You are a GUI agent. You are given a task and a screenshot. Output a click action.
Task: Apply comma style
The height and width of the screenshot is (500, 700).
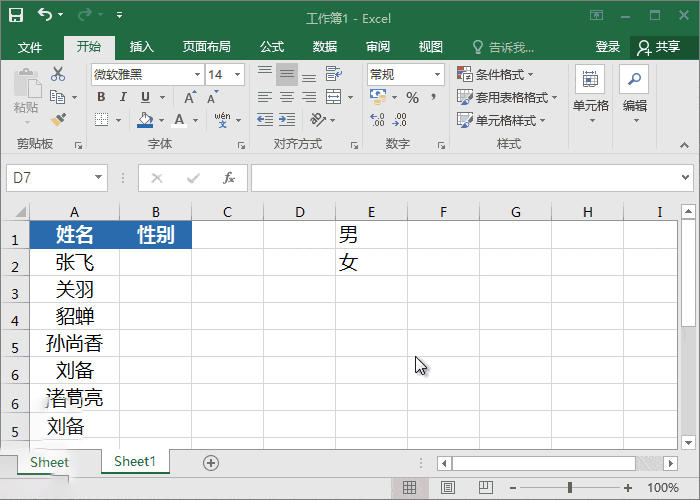tap(433, 97)
